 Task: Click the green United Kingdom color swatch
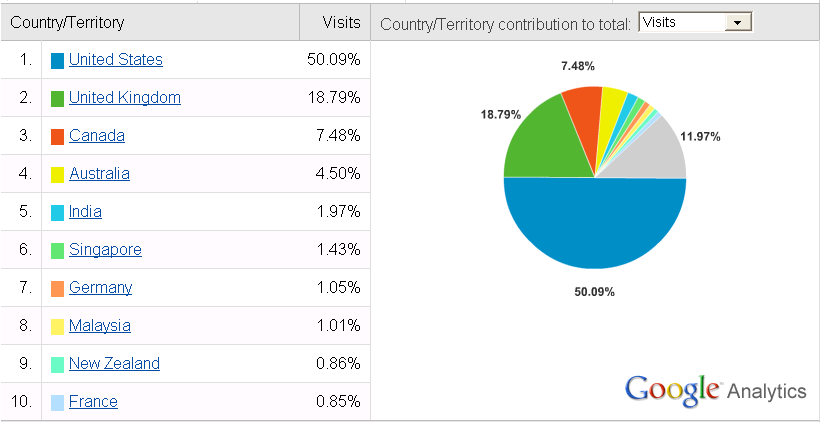coord(58,99)
